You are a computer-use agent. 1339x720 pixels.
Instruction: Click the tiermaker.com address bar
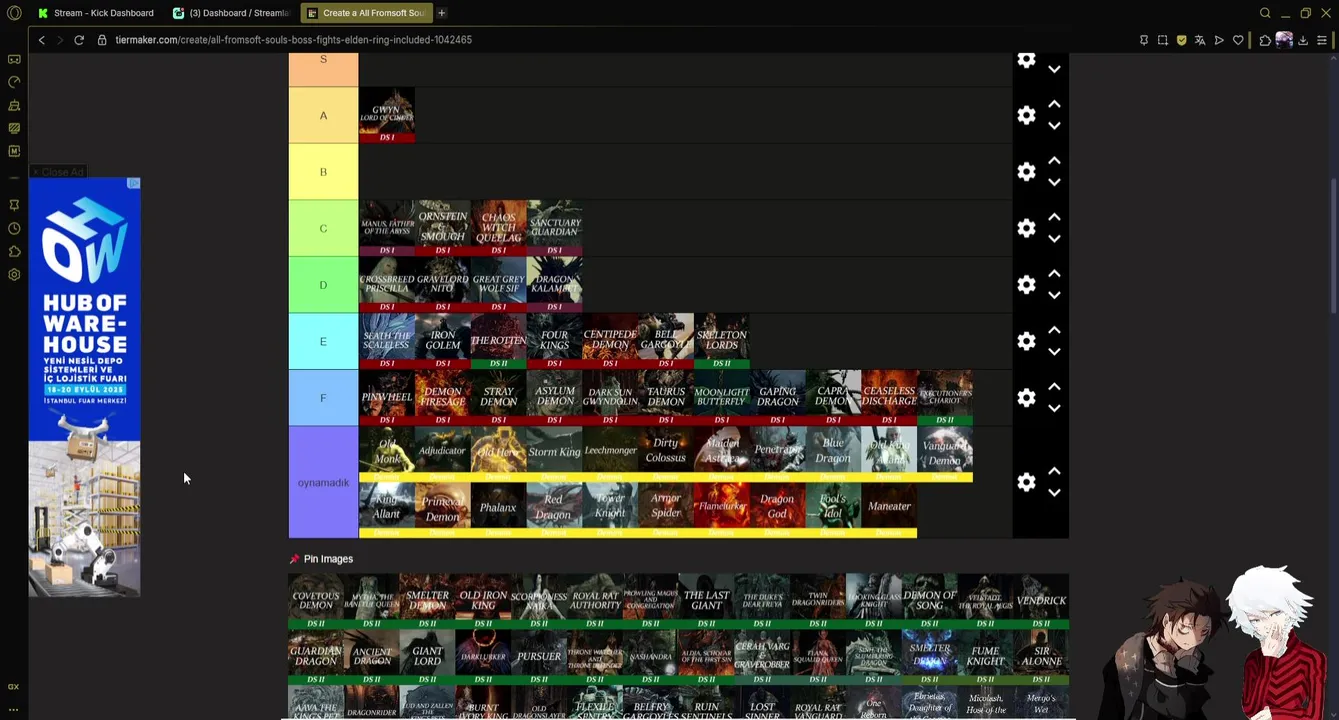[293, 40]
